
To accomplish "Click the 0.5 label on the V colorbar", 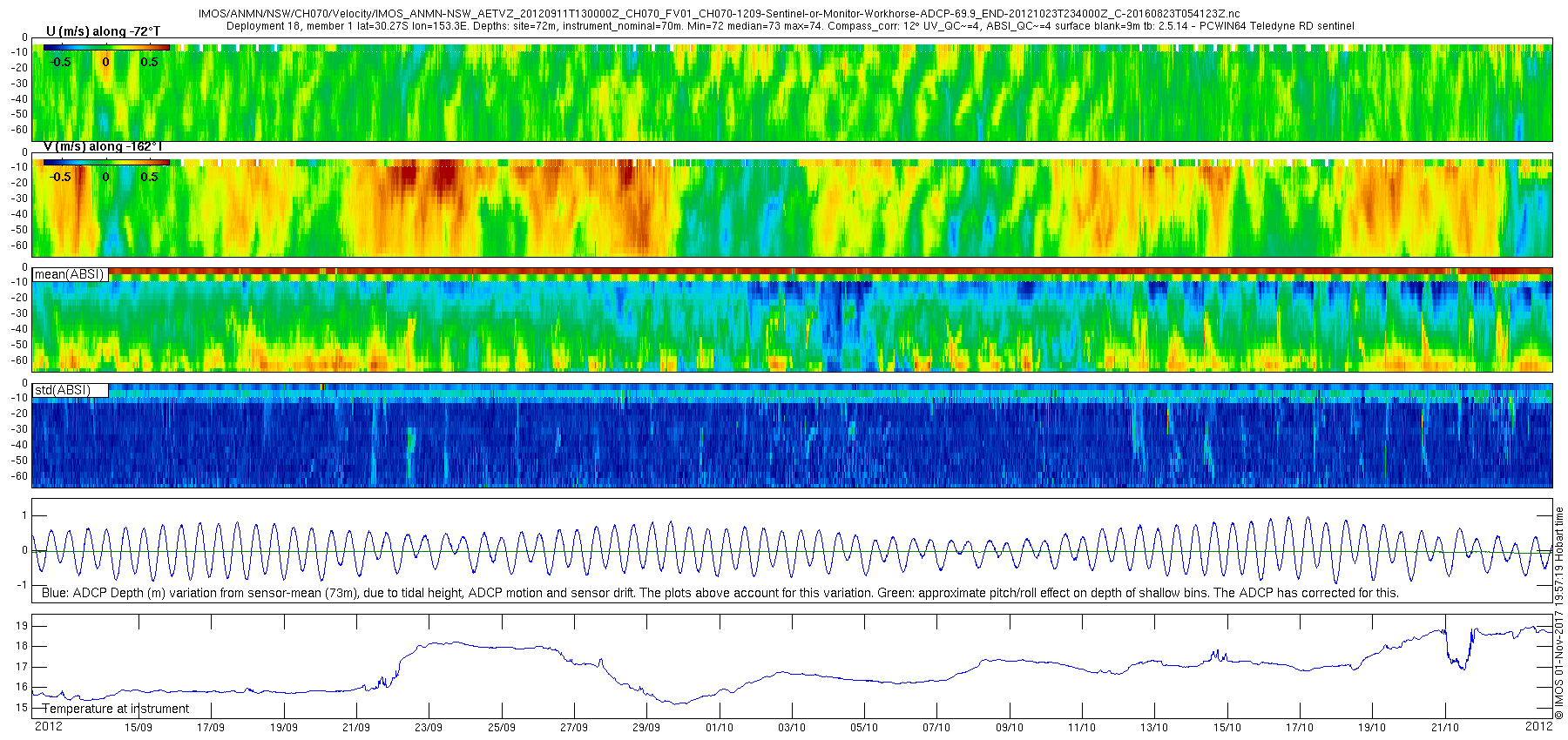I will click(x=150, y=177).
